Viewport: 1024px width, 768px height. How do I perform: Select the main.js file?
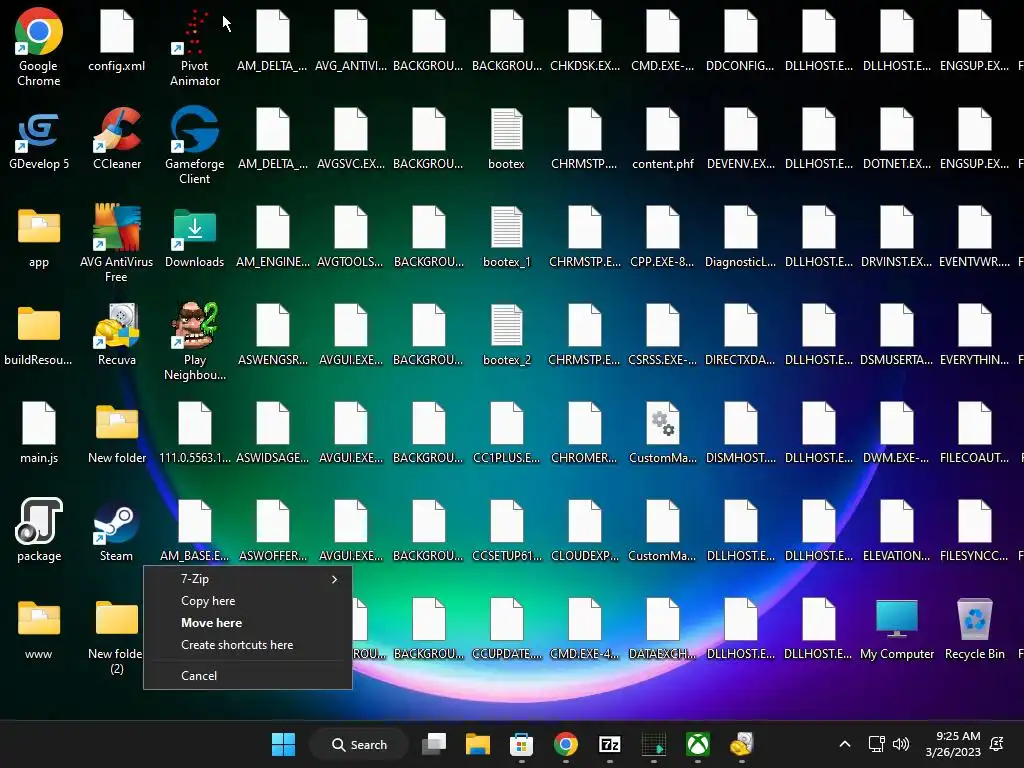pyautogui.click(x=39, y=432)
